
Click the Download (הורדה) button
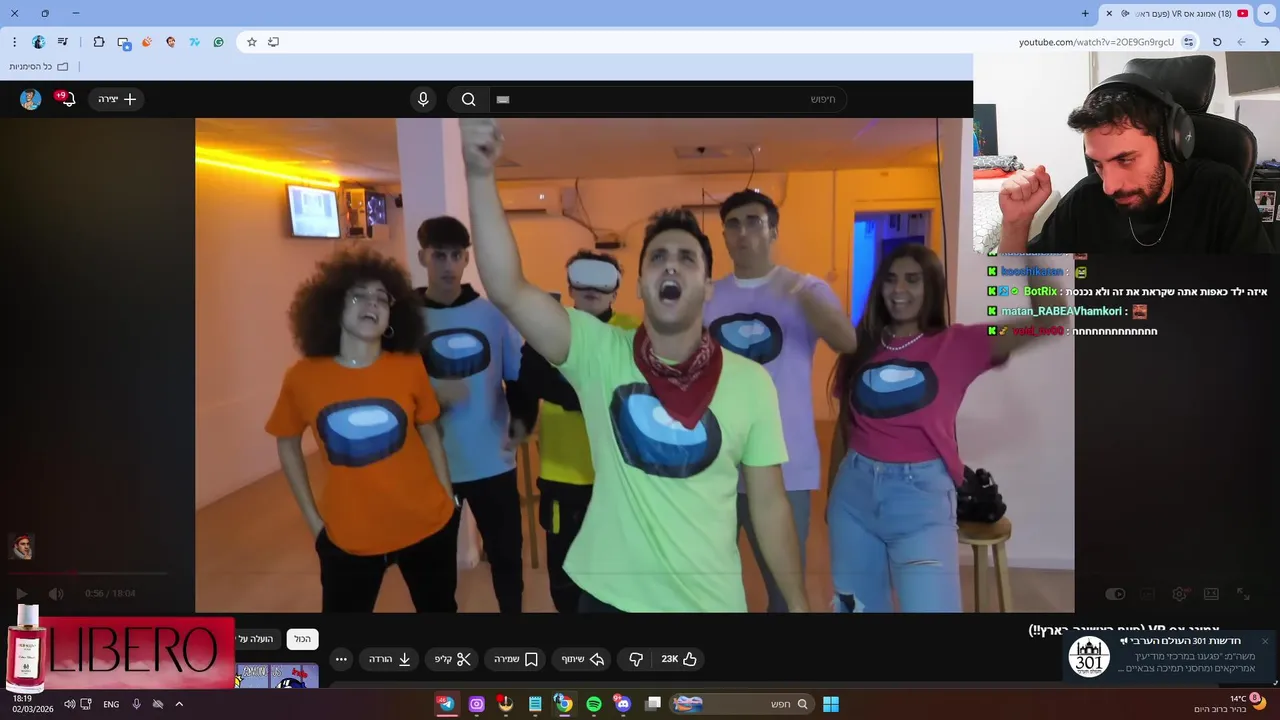(390, 659)
